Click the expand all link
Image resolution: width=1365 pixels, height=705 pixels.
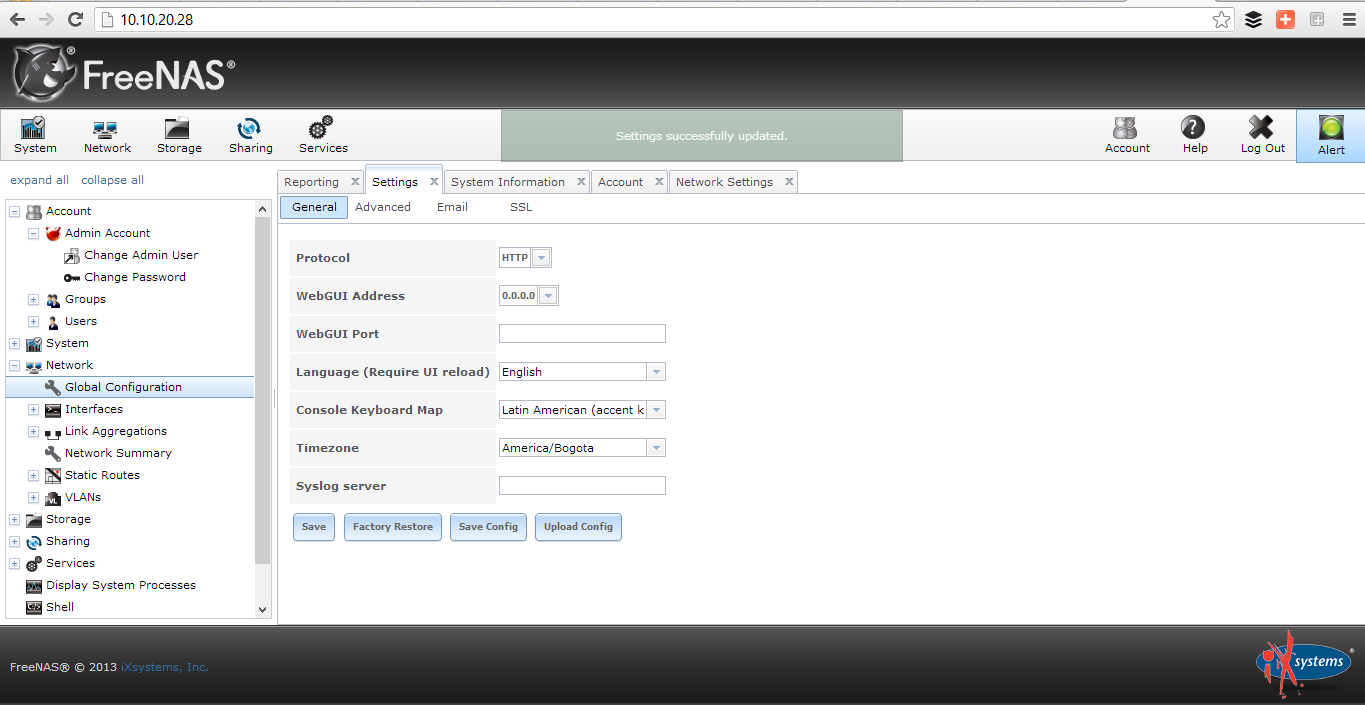point(39,179)
